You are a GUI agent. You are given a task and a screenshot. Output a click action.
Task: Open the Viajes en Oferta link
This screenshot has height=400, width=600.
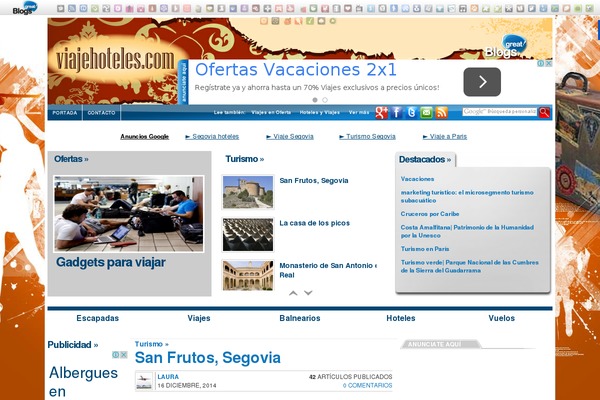[x=271, y=113]
